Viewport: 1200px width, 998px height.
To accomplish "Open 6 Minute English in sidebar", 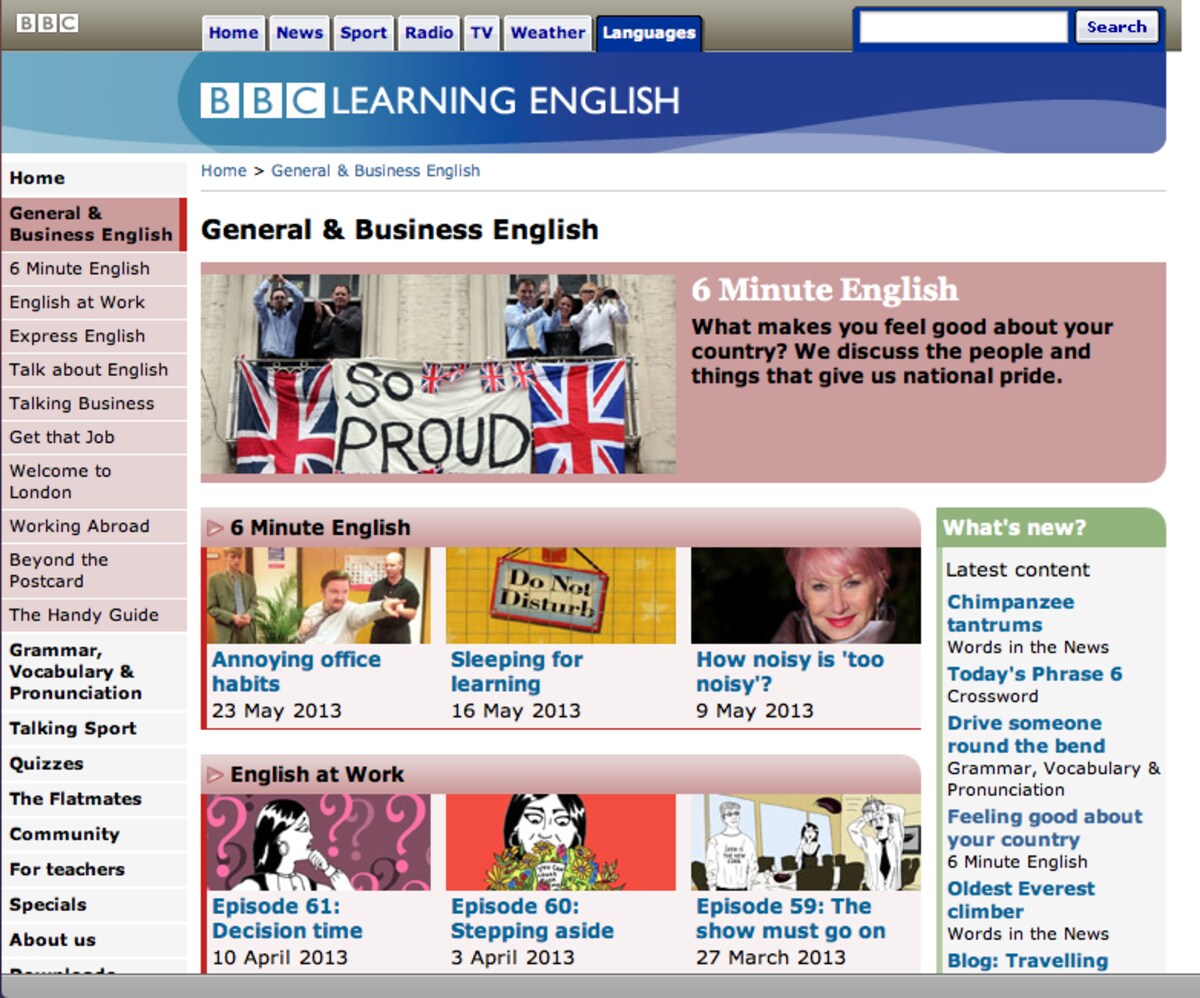I will [x=94, y=269].
